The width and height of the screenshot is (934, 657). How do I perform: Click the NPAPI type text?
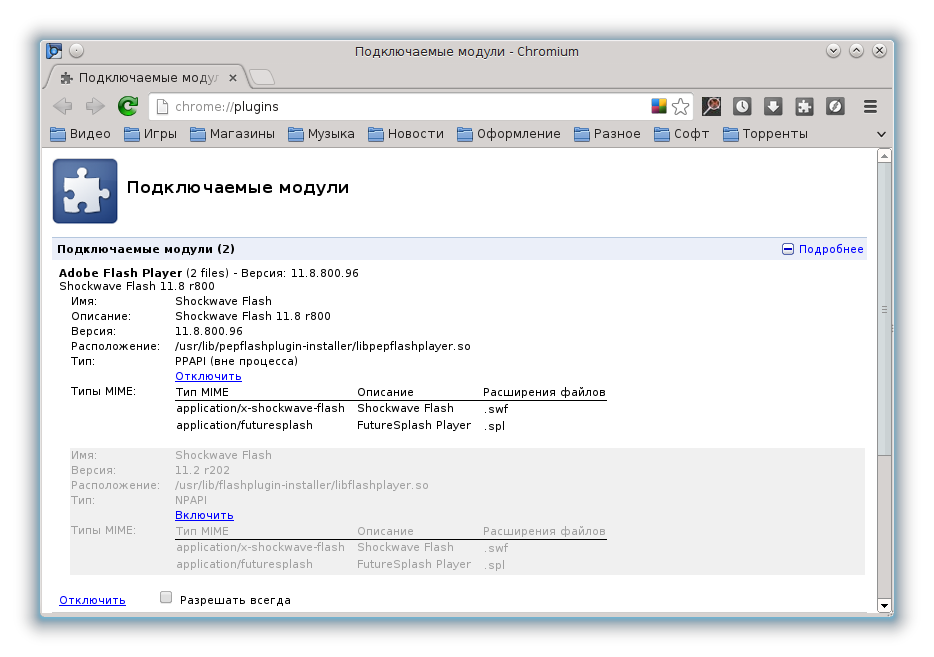191,500
